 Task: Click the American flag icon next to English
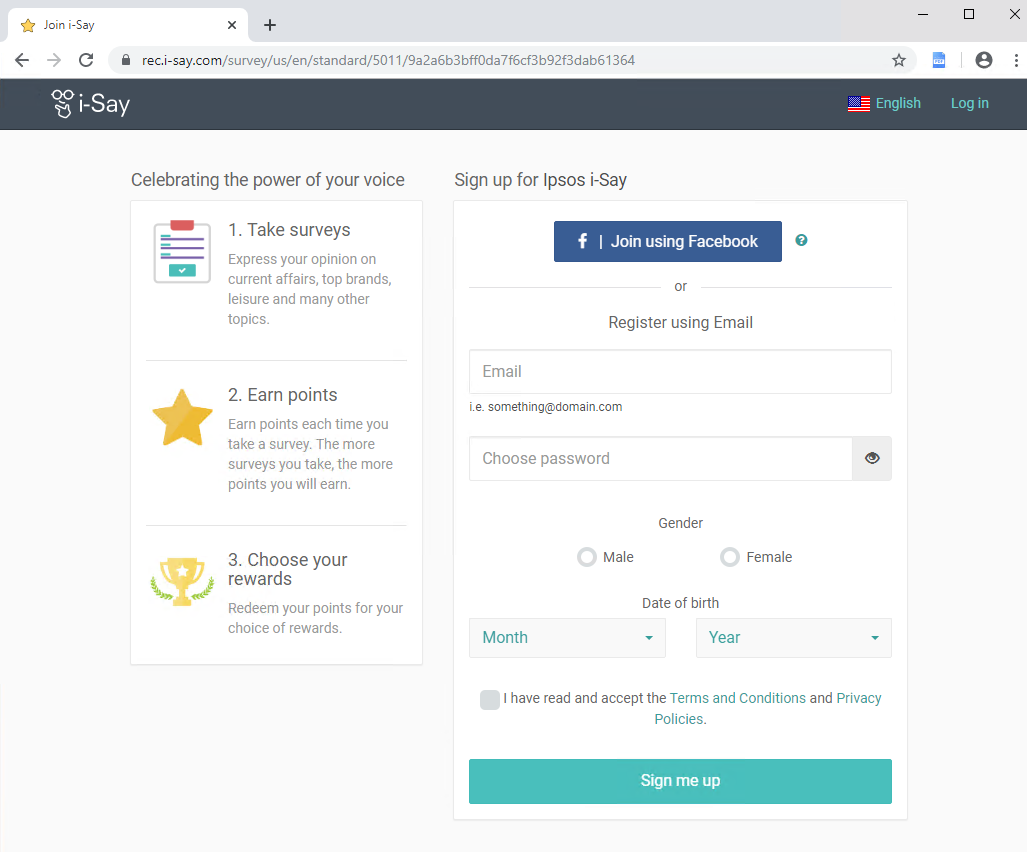coord(858,103)
